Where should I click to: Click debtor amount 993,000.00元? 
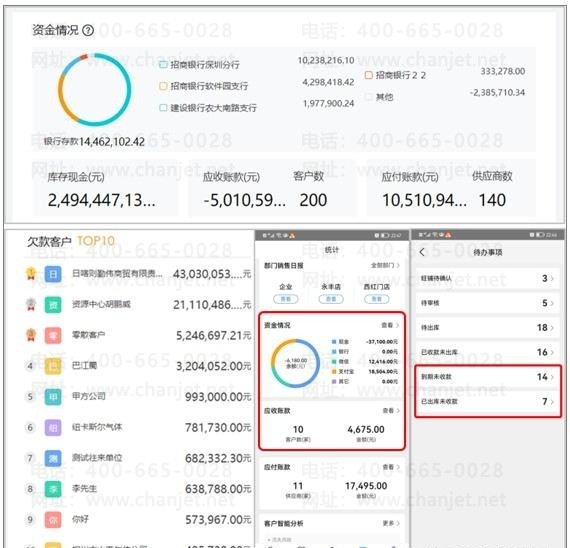218,397
